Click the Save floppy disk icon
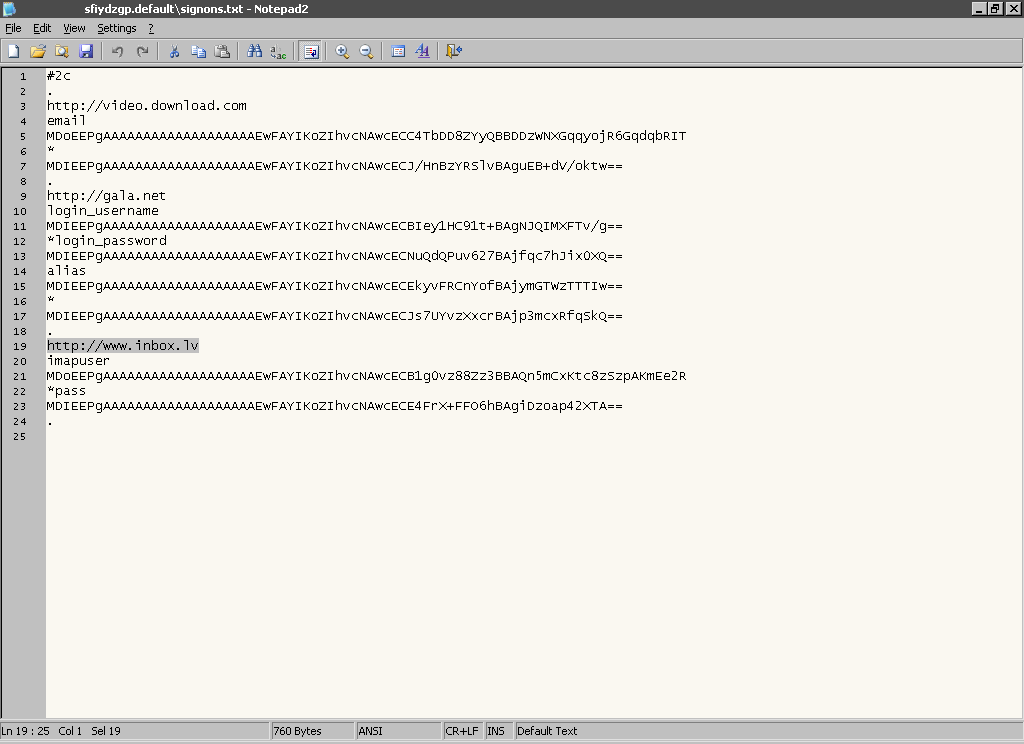 (86, 51)
